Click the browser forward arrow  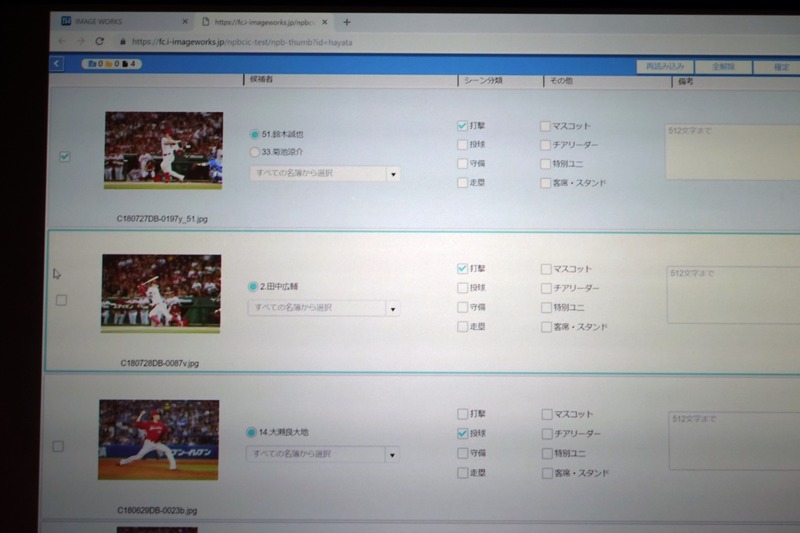point(81,41)
